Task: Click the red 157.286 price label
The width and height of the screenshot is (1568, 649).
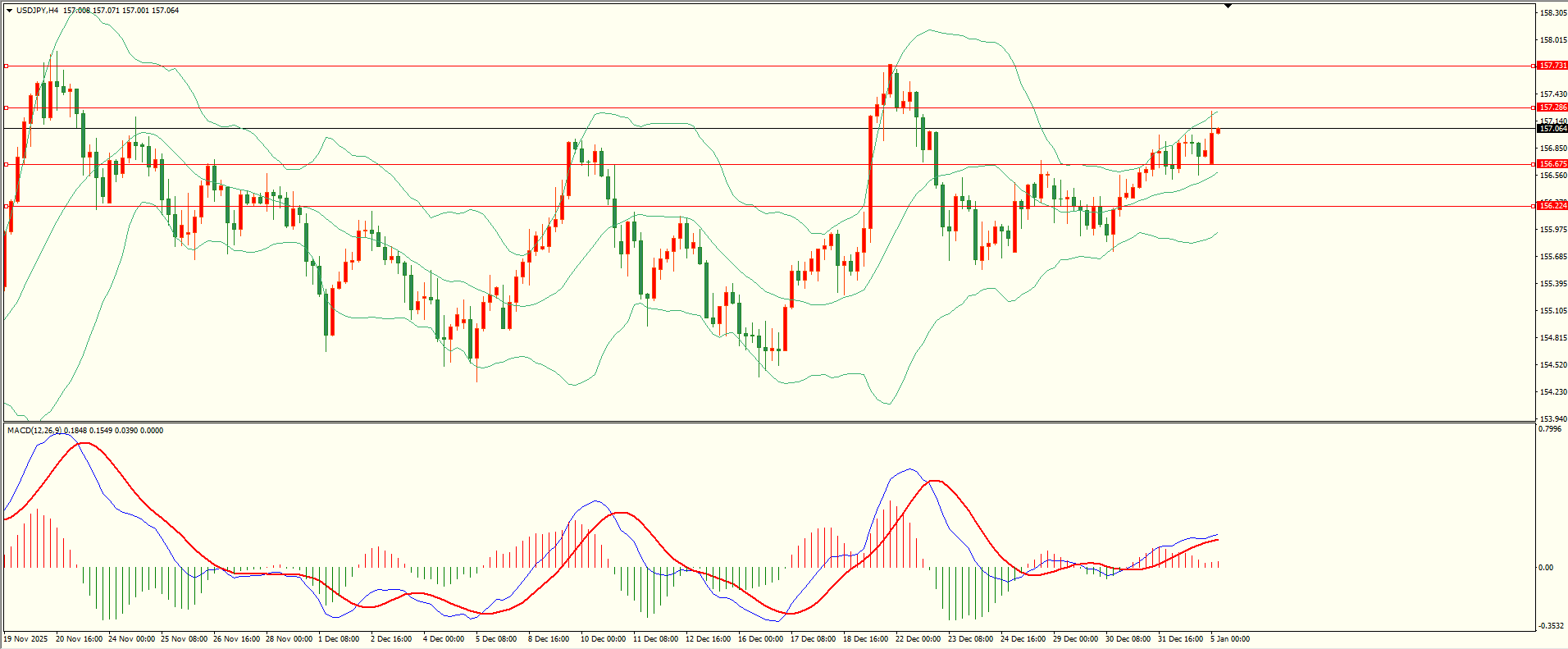Action: coord(1552,107)
